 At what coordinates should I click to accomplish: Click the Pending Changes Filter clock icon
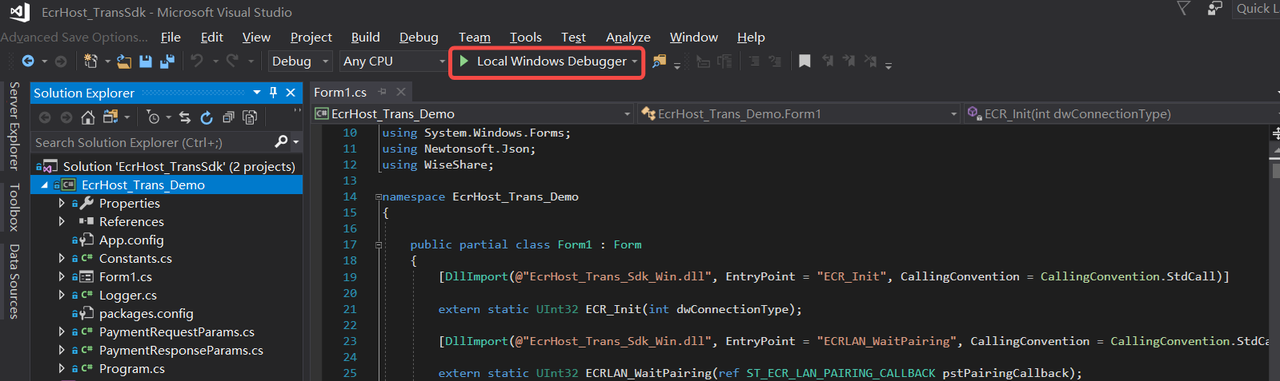point(154,117)
